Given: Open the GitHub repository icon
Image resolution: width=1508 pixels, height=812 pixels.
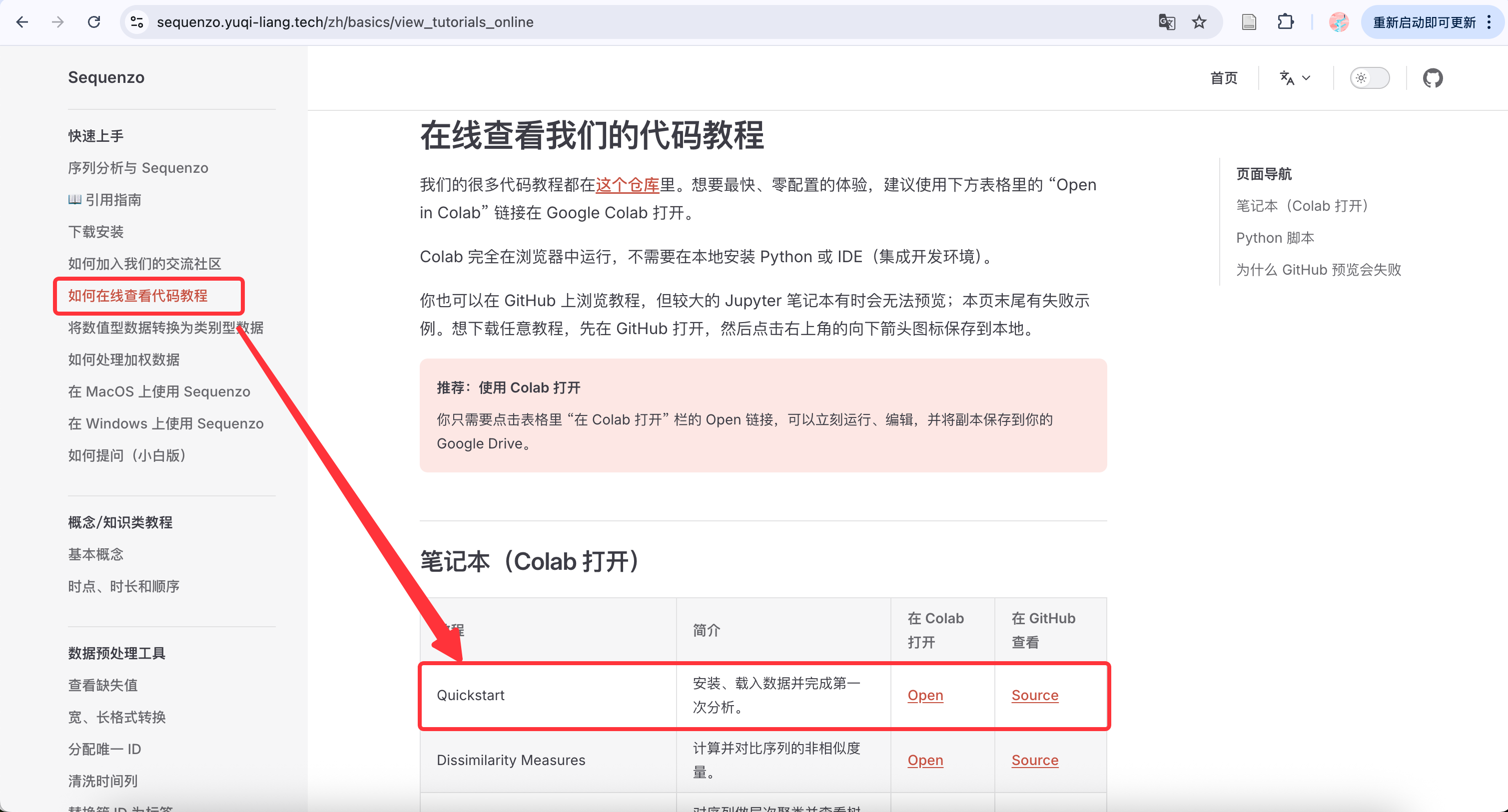Looking at the screenshot, I should coord(1433,78).
